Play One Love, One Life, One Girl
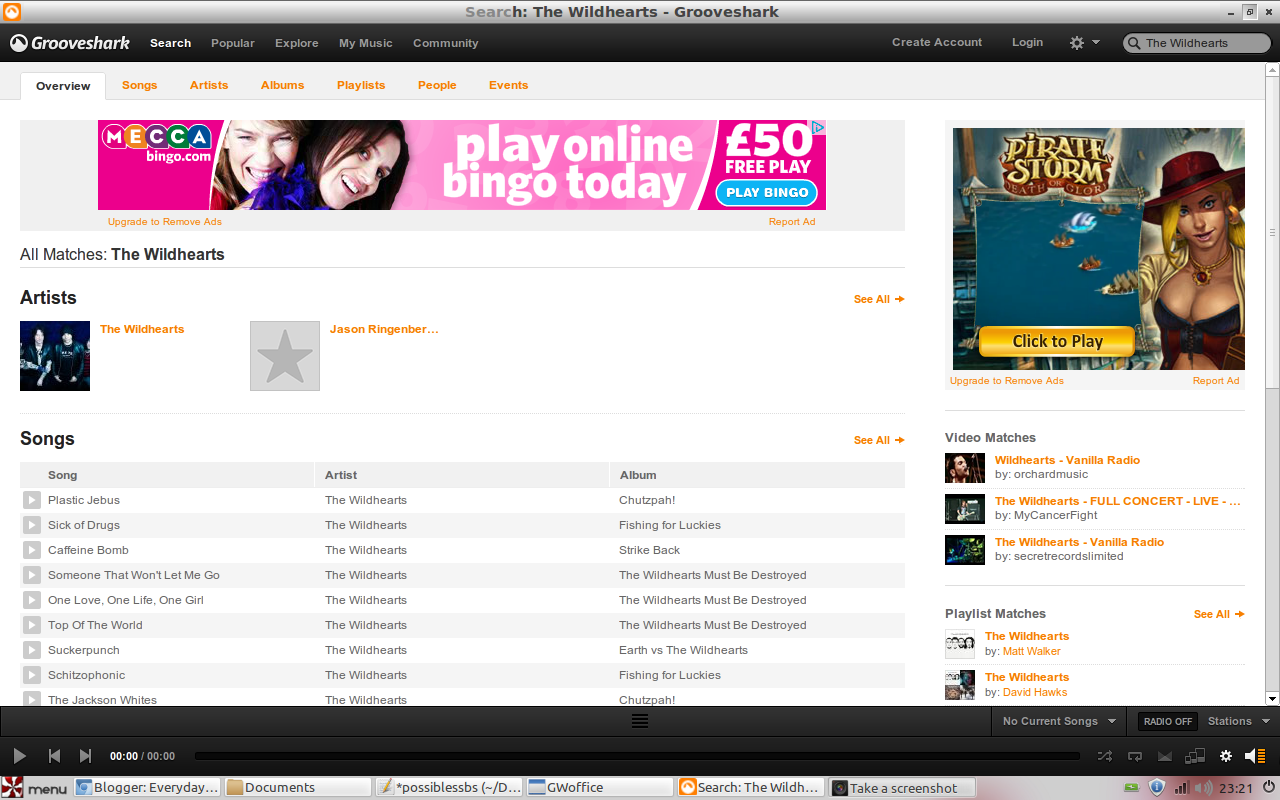 [32, 600]
